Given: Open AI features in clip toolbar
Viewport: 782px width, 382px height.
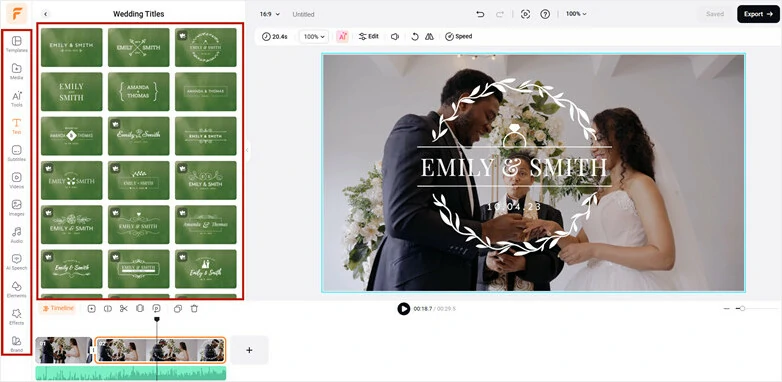Looking at the screenshot, I should click(342, 36).
